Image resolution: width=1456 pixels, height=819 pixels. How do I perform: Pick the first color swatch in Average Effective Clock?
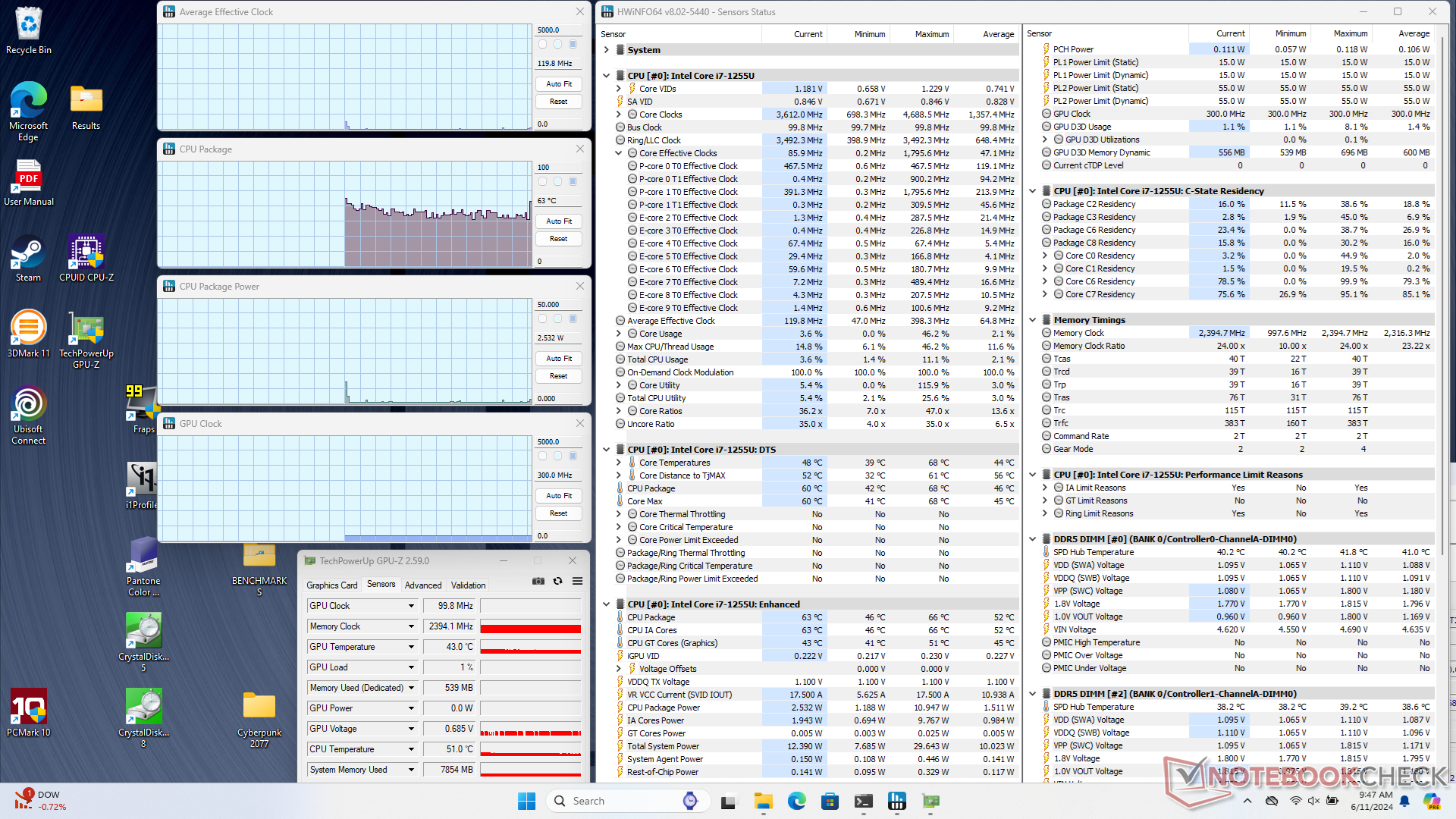click(542, 45)
